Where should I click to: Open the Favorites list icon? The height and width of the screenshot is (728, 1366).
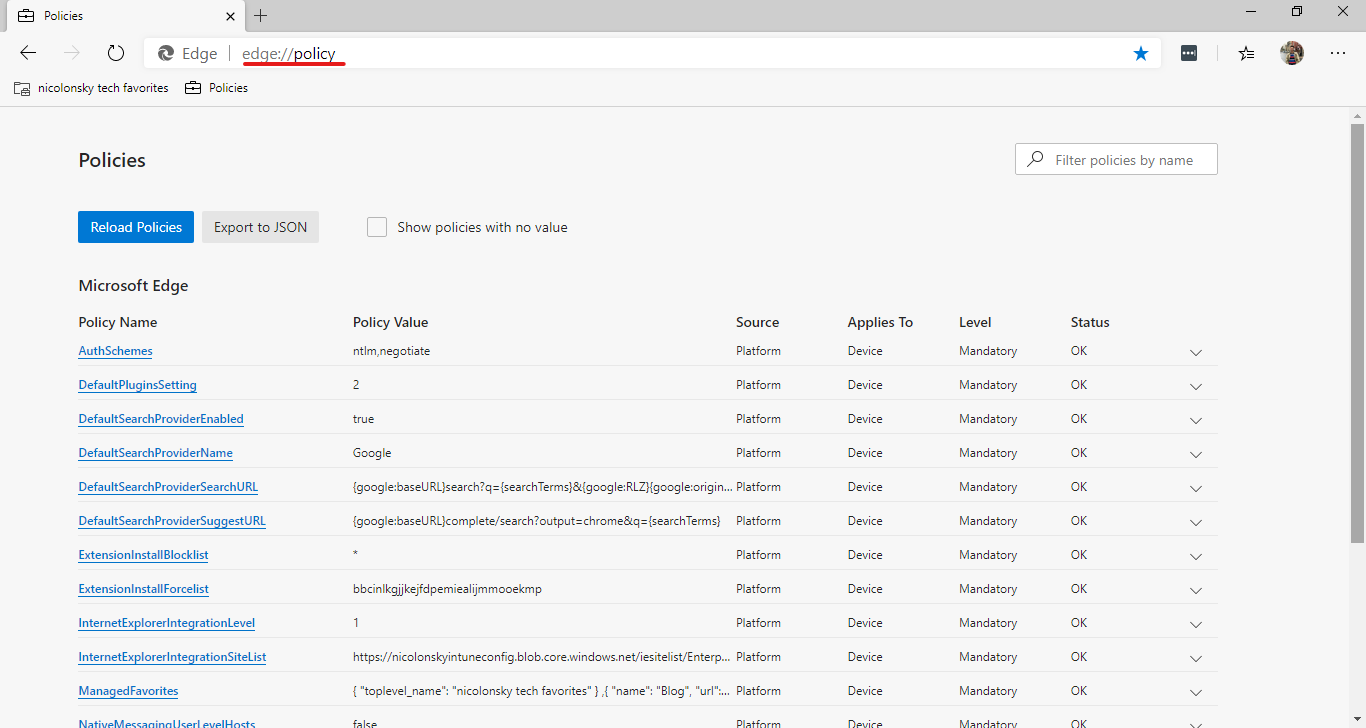click(1246, 54)
